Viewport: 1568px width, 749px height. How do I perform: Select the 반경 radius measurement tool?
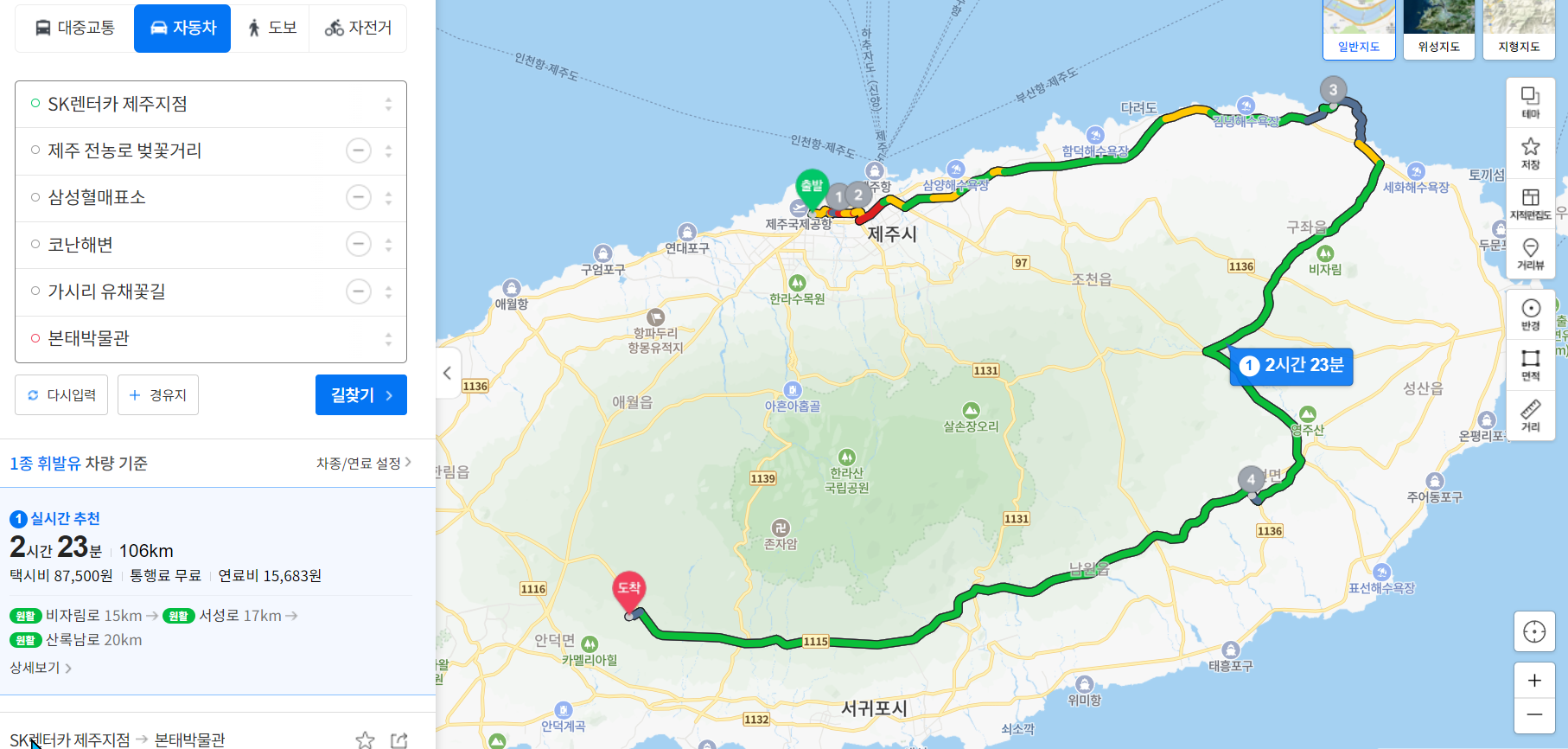point(1530,315)
